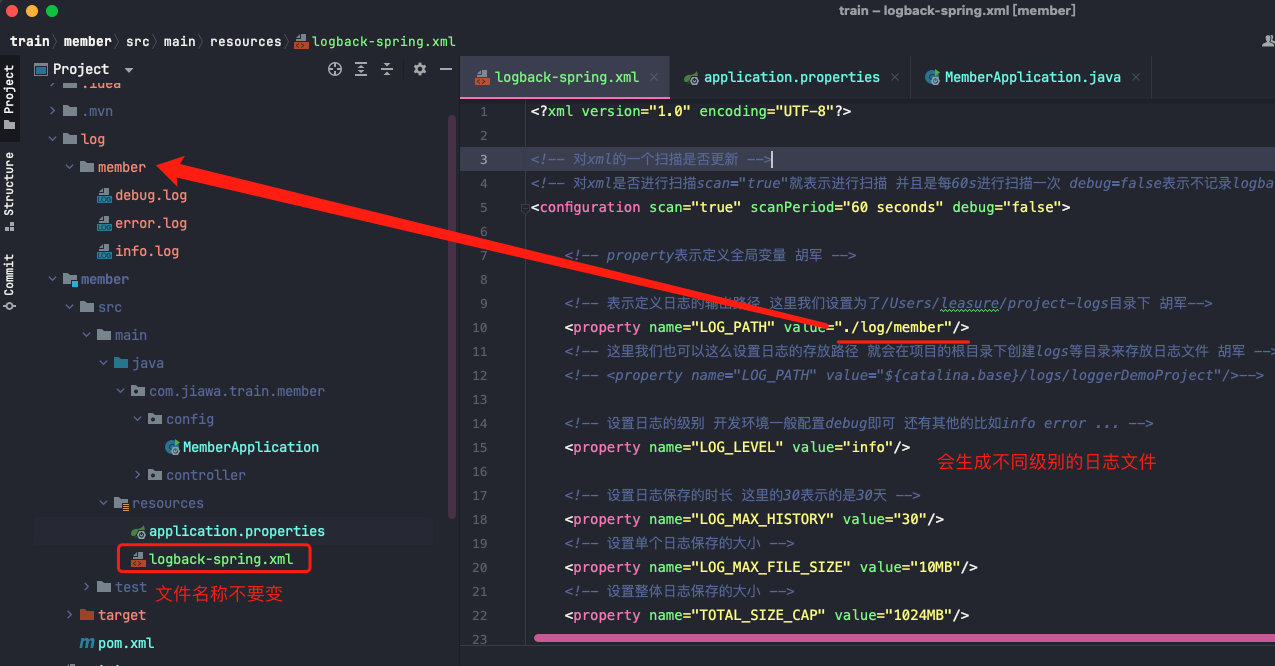Expand the target folder
The image size is (1275, 666).
click(x=70, y=615)
